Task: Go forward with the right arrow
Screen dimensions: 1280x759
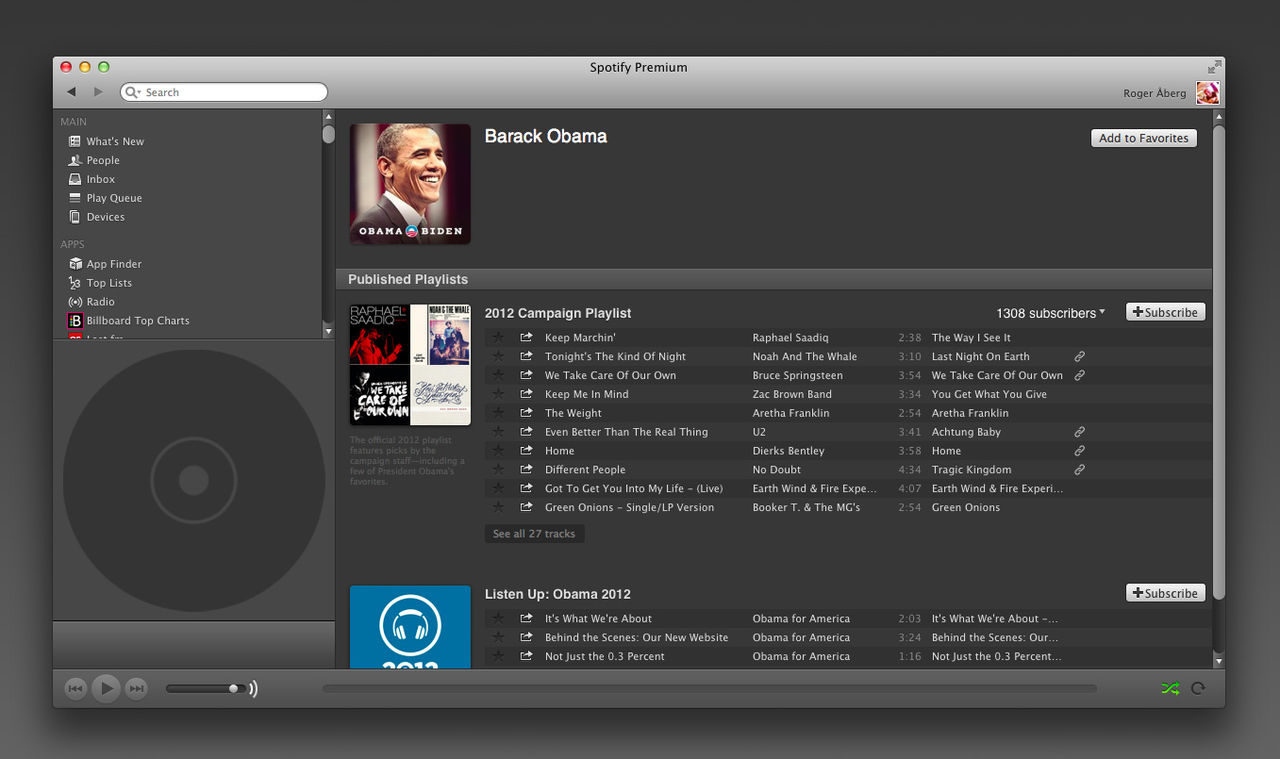Action: coord(98,92)
